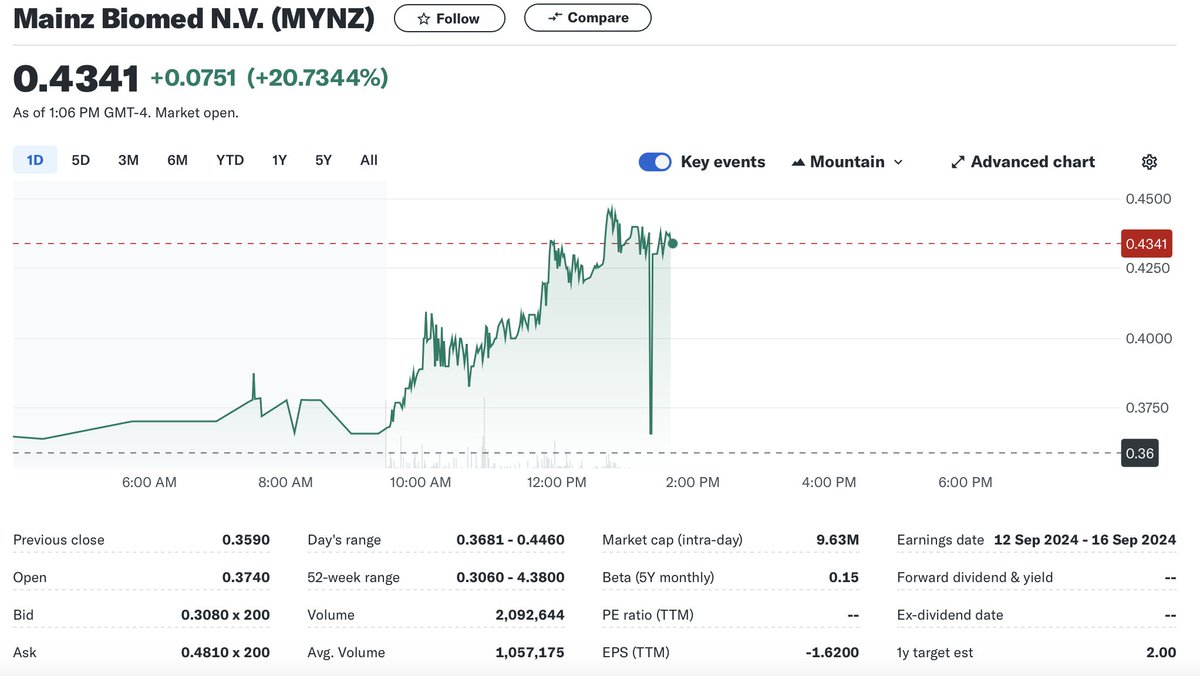Viewport: 1200px width, 676px height.
Task: Click the Market cap value 9.63M
Action: 838,540
